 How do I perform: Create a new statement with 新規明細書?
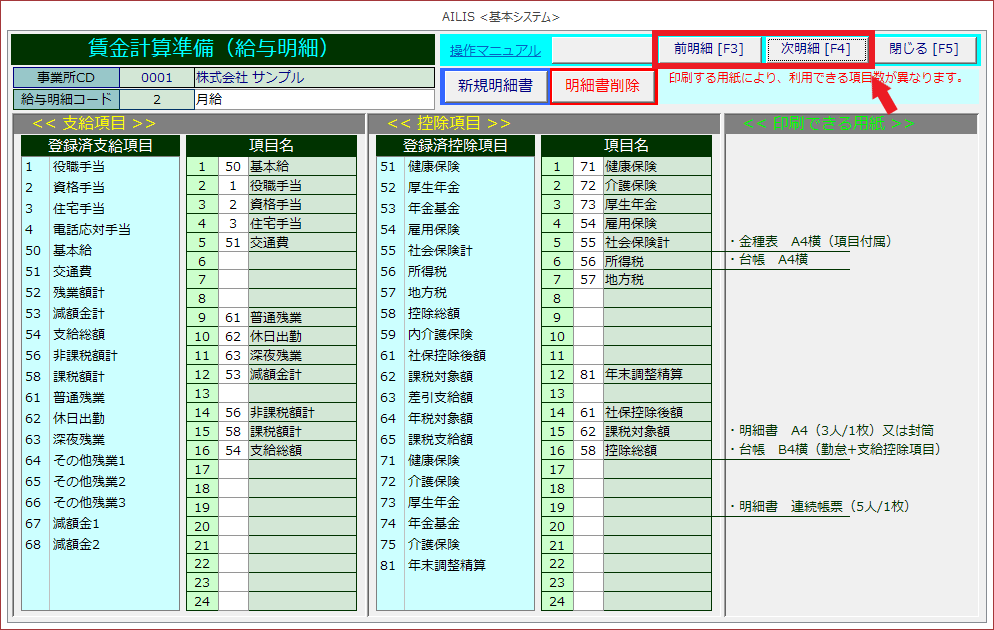pos(495,86)
